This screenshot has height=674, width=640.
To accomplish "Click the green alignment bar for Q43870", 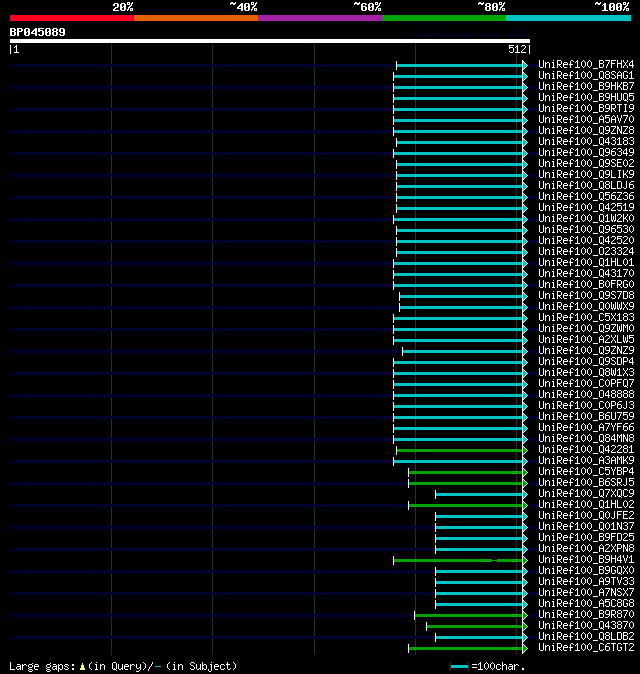I will pyautogui.click(x=475, y=626).
